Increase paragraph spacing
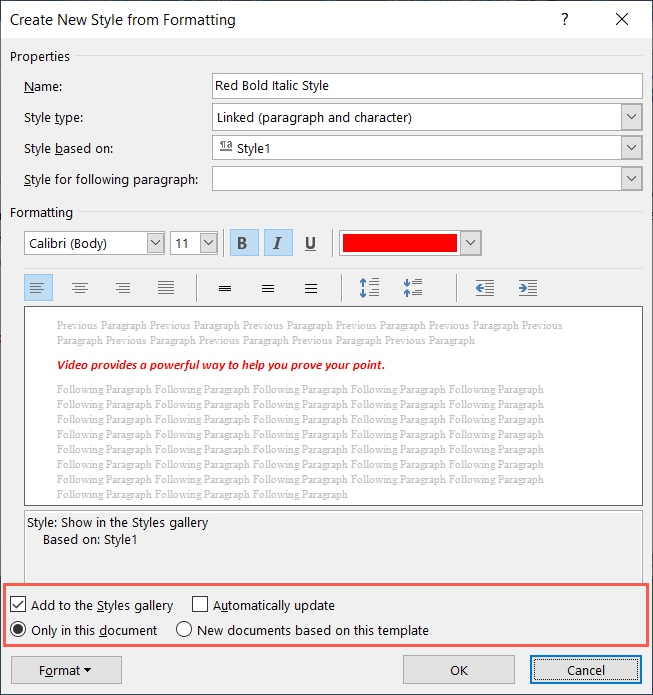653x695 pixels. (369, 288)
